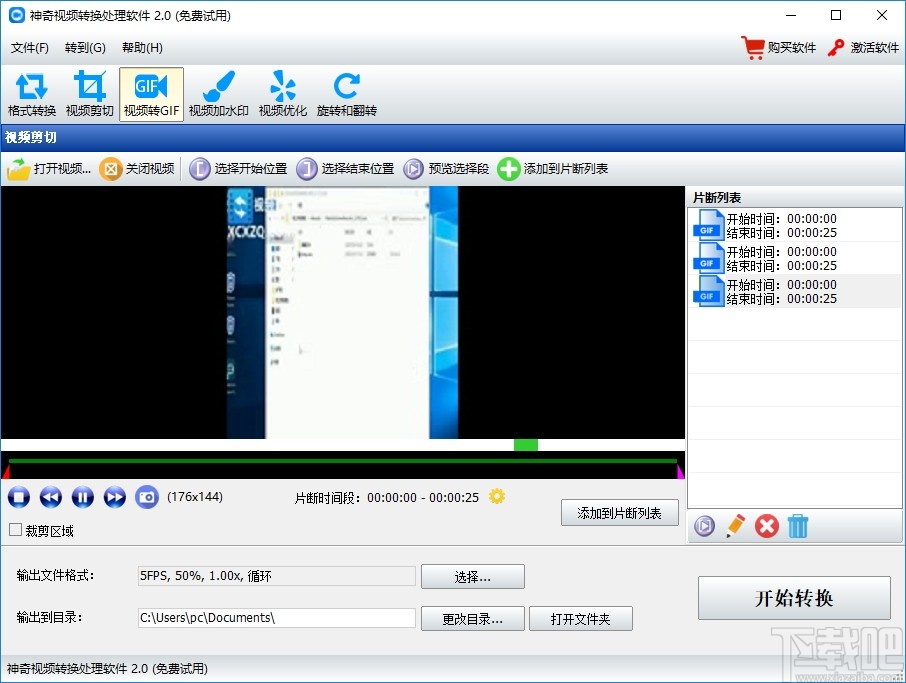
Task: Delete selected segment with red X icon
Action: point(767,526)
